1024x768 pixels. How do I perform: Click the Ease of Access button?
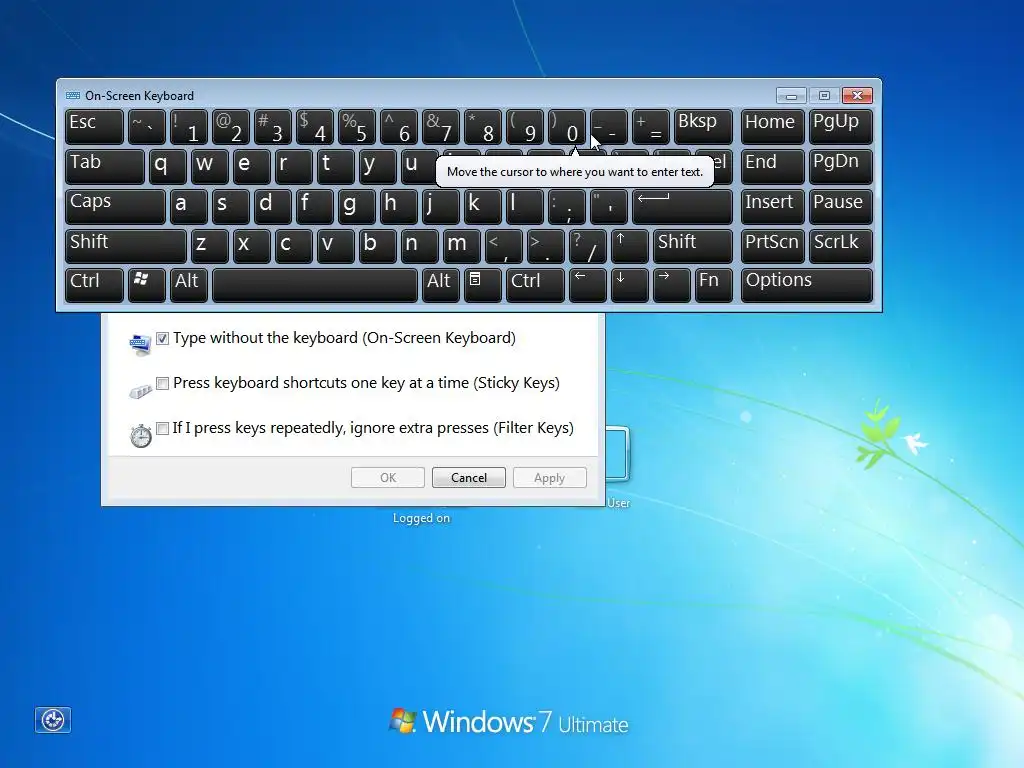click(53, 720)
